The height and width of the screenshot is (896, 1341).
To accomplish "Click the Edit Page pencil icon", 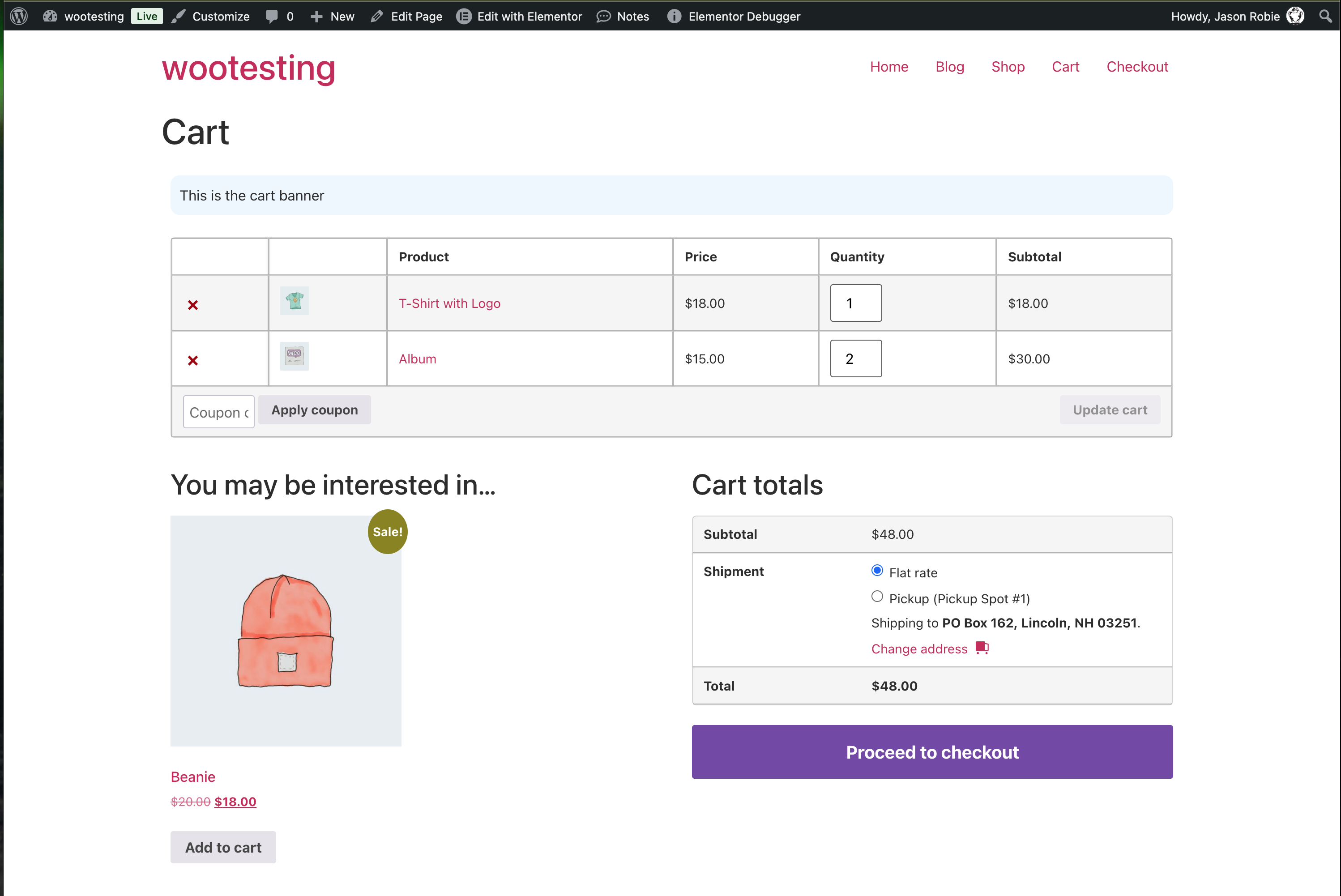I will point(376,16).
